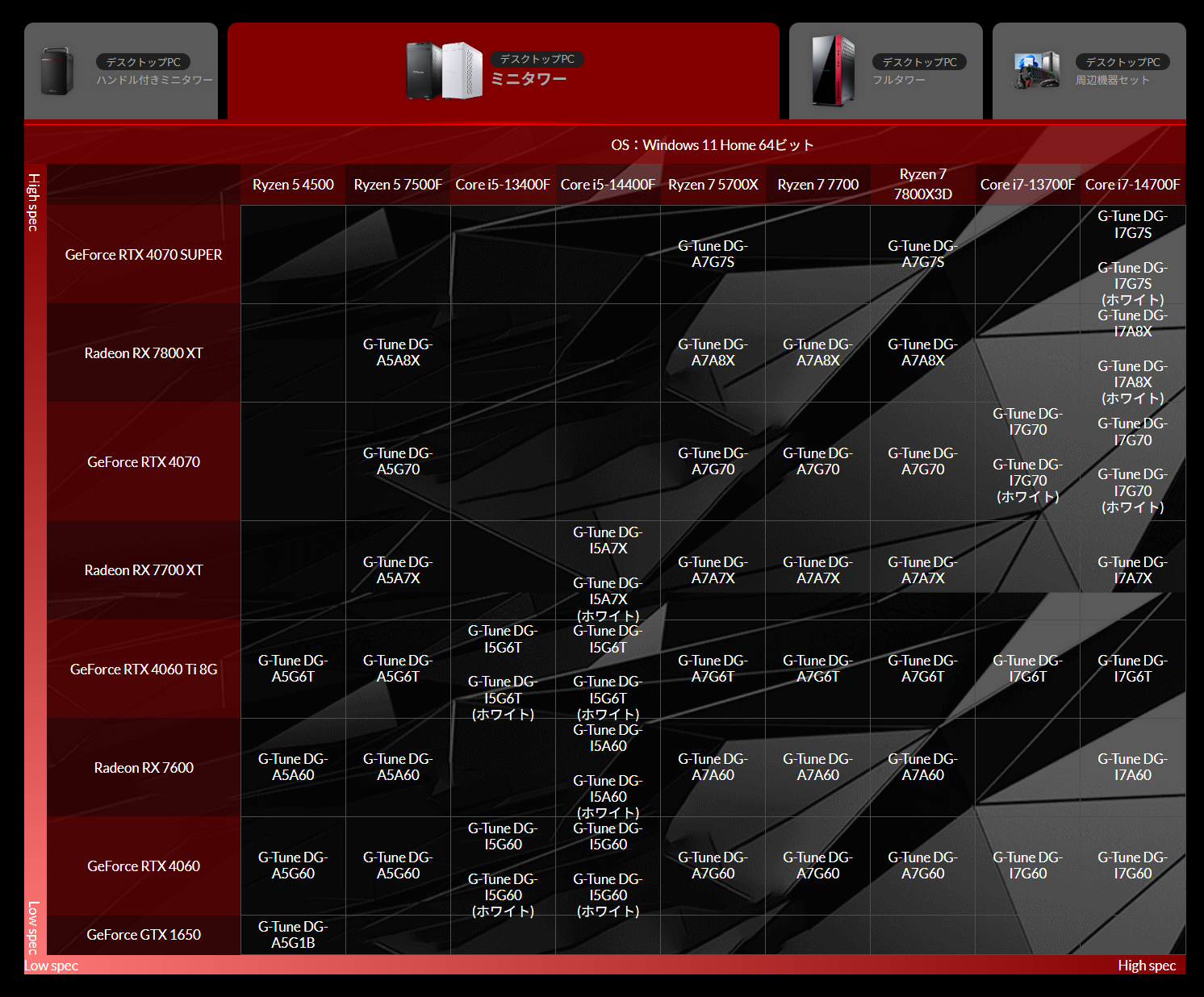
Task: Open G-Tune DG-A5G6T under Ryzen 5 4500
Action: click(294, 669)
